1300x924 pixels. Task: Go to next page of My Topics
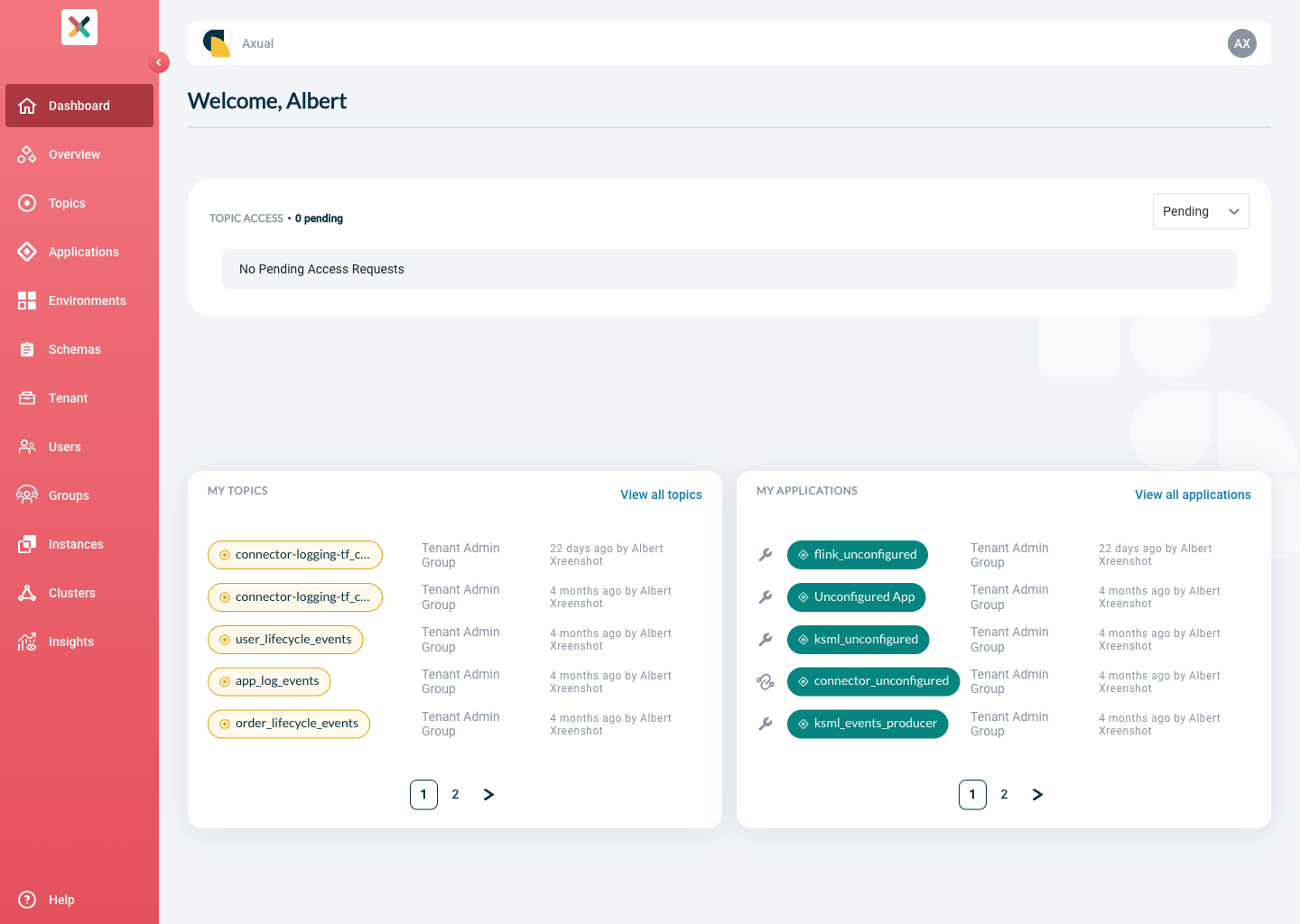[488, 795]
